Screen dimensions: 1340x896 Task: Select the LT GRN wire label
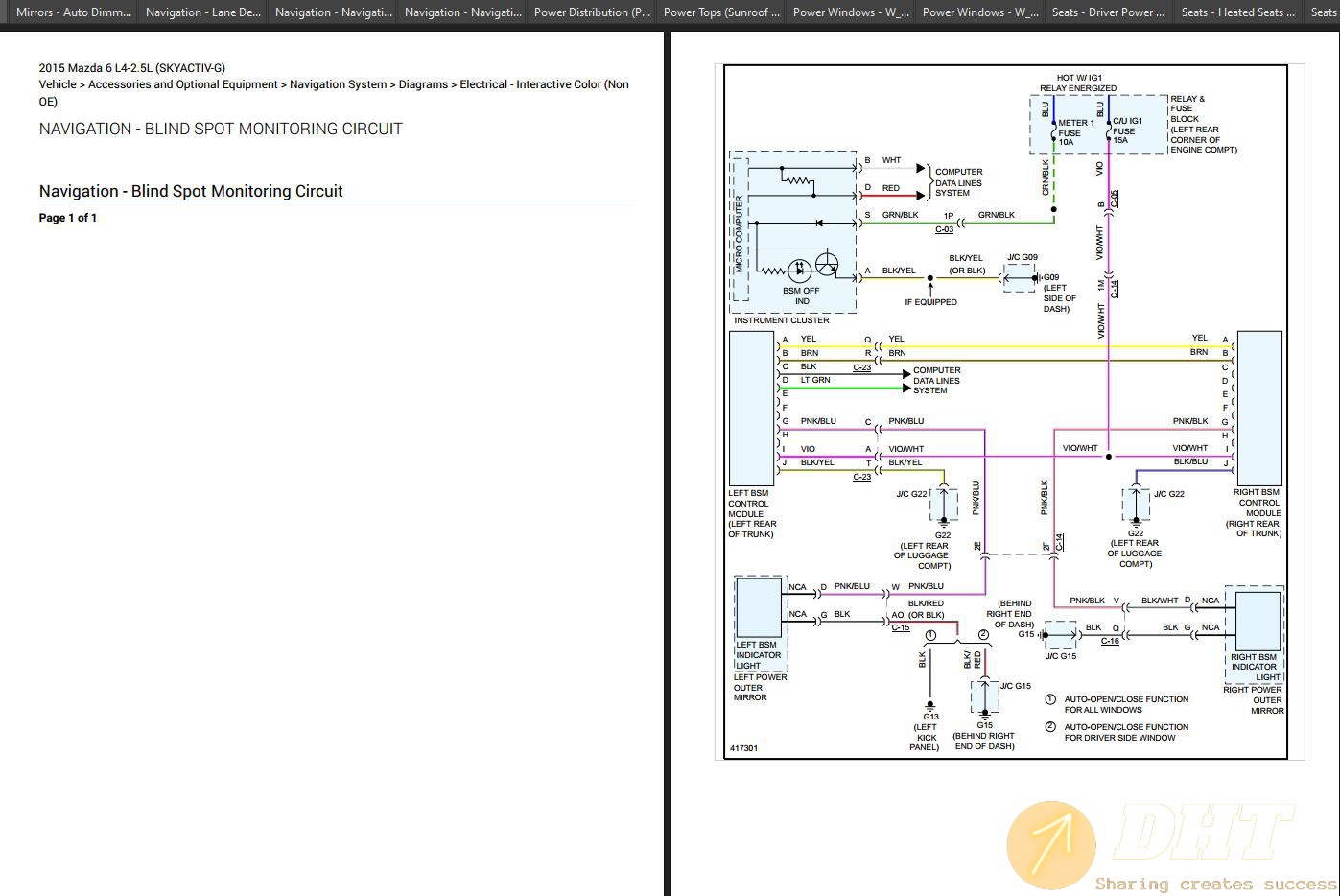click(815, 380)
